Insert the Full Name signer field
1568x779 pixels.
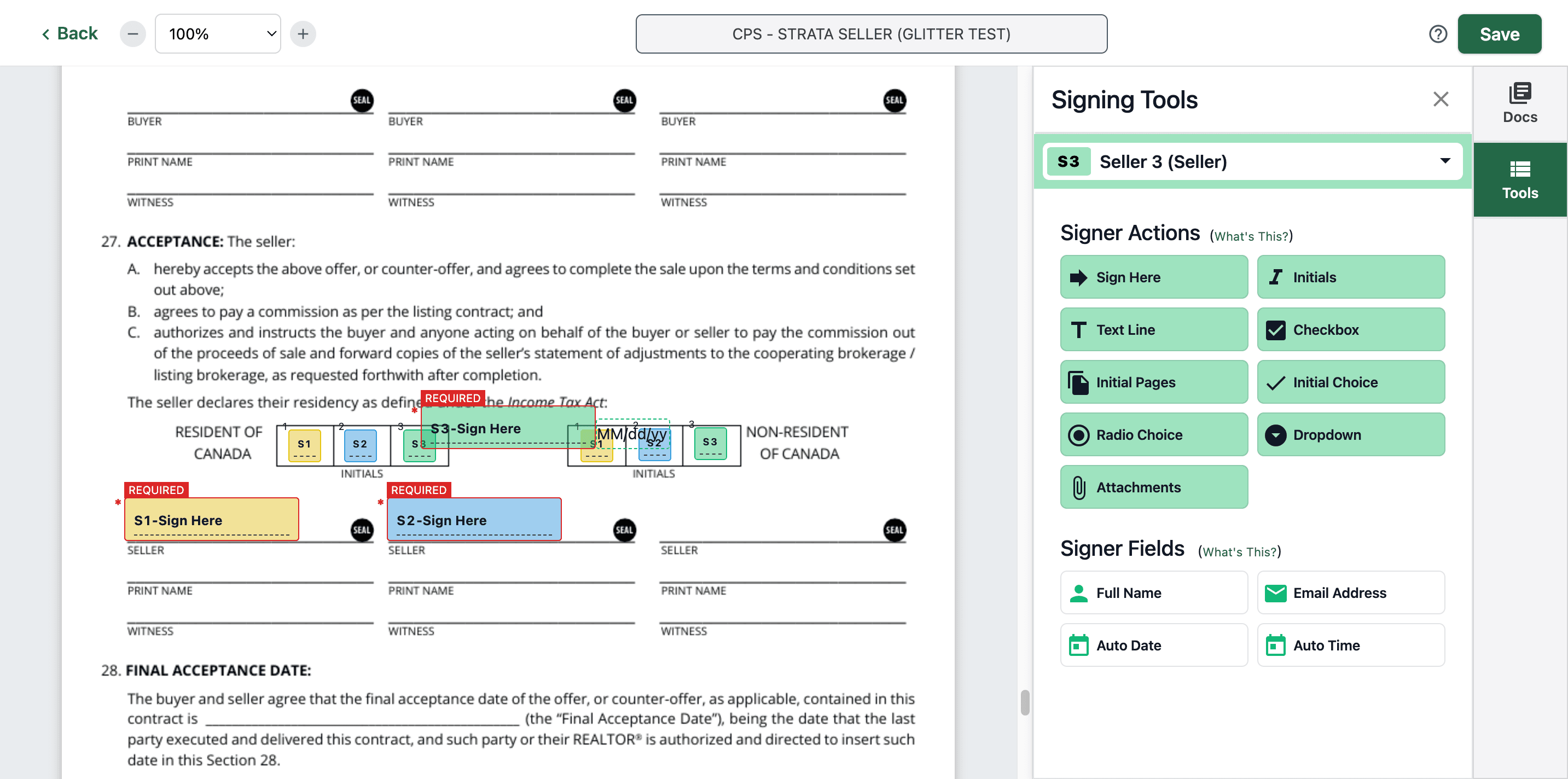click(1153, 592)
